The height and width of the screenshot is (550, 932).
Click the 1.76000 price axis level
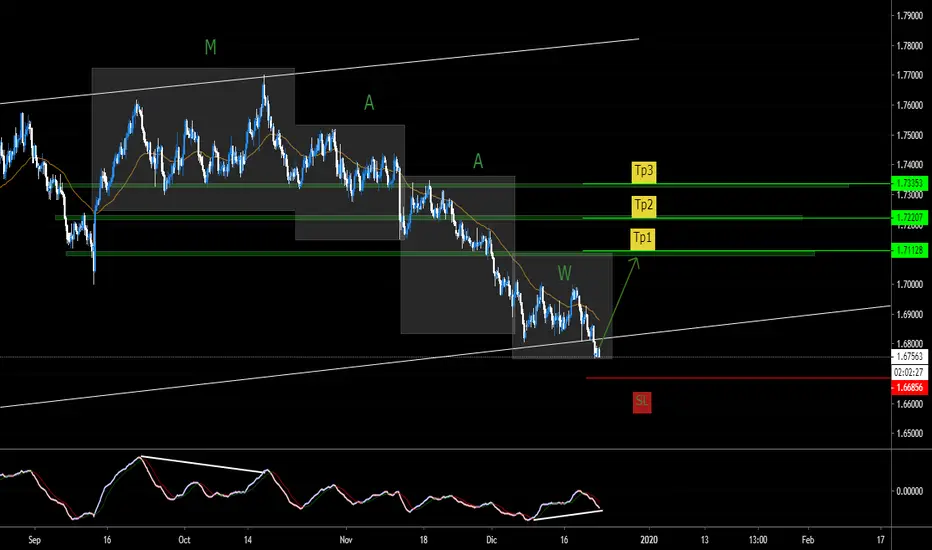click(909, 105)
